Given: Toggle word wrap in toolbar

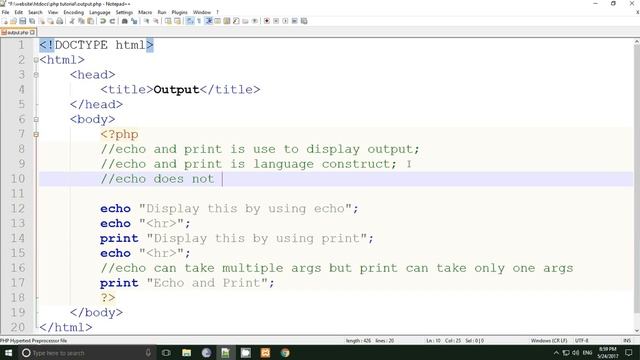Looking at the screenshot, I should click(189, 21).
